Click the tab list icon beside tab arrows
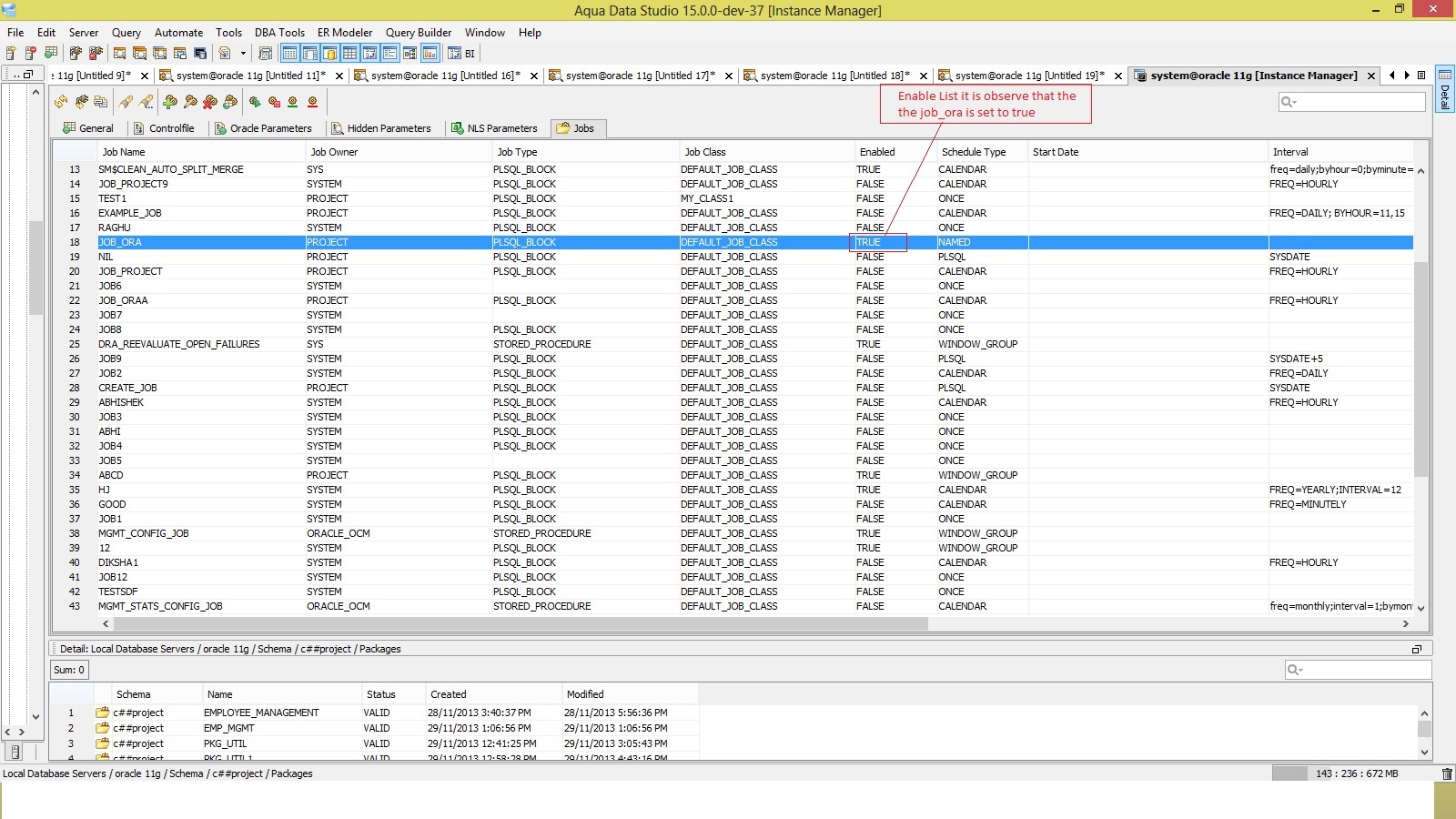 1421,76
